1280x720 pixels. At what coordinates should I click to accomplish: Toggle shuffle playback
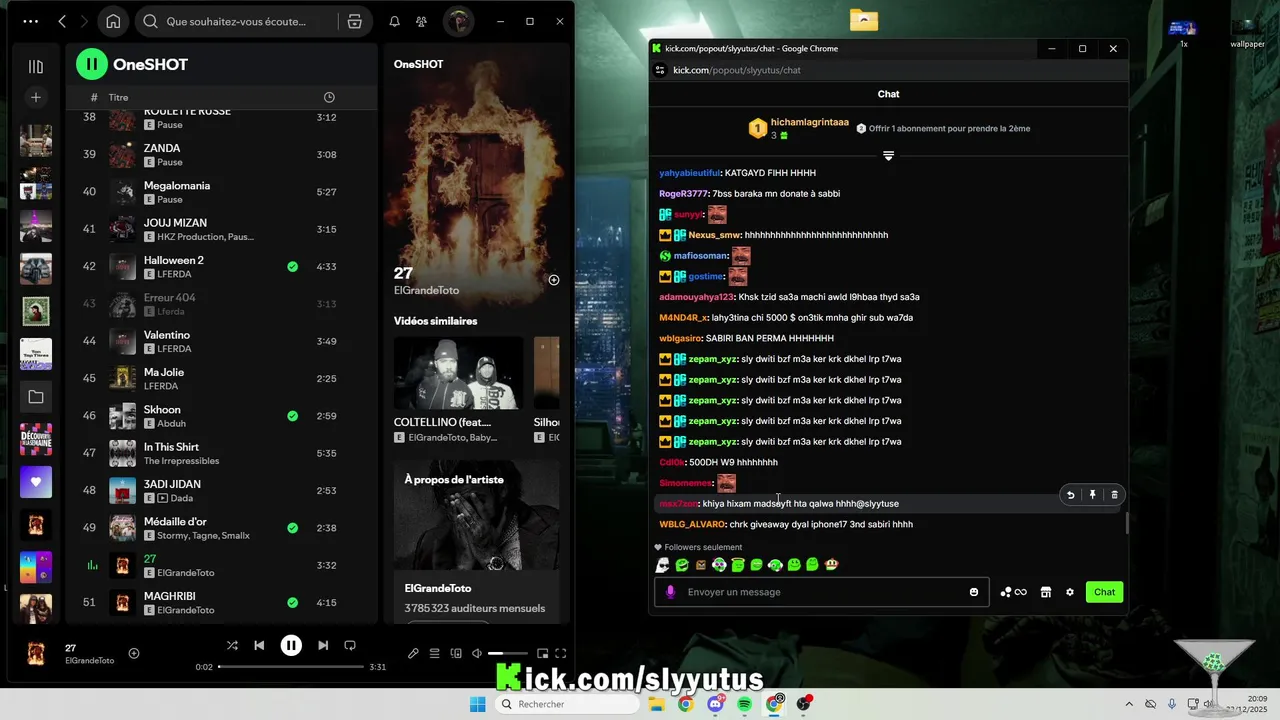click(232, 646)
